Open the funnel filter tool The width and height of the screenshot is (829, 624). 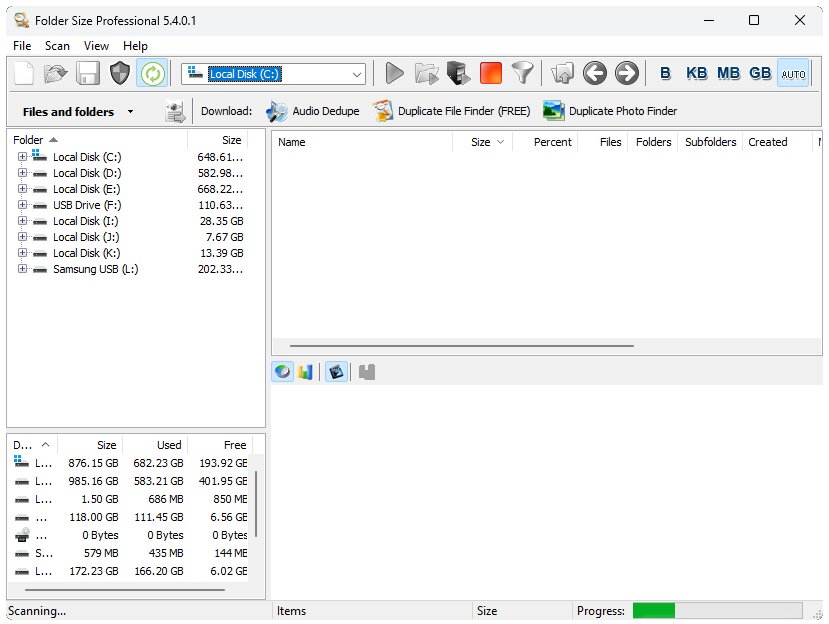click(522, 73)
